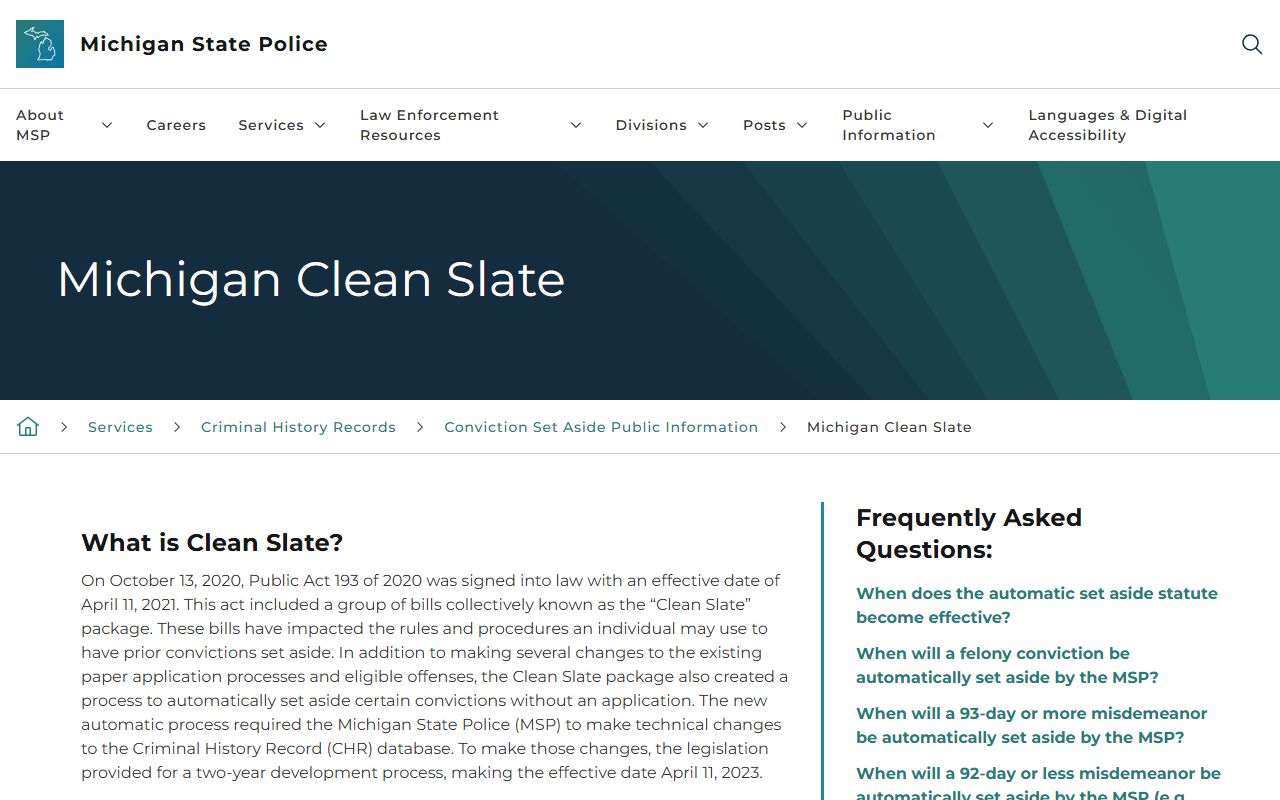Follow the Services breadcrumb link
This screenshot has height=800, width=1280.
pos(120,427)
